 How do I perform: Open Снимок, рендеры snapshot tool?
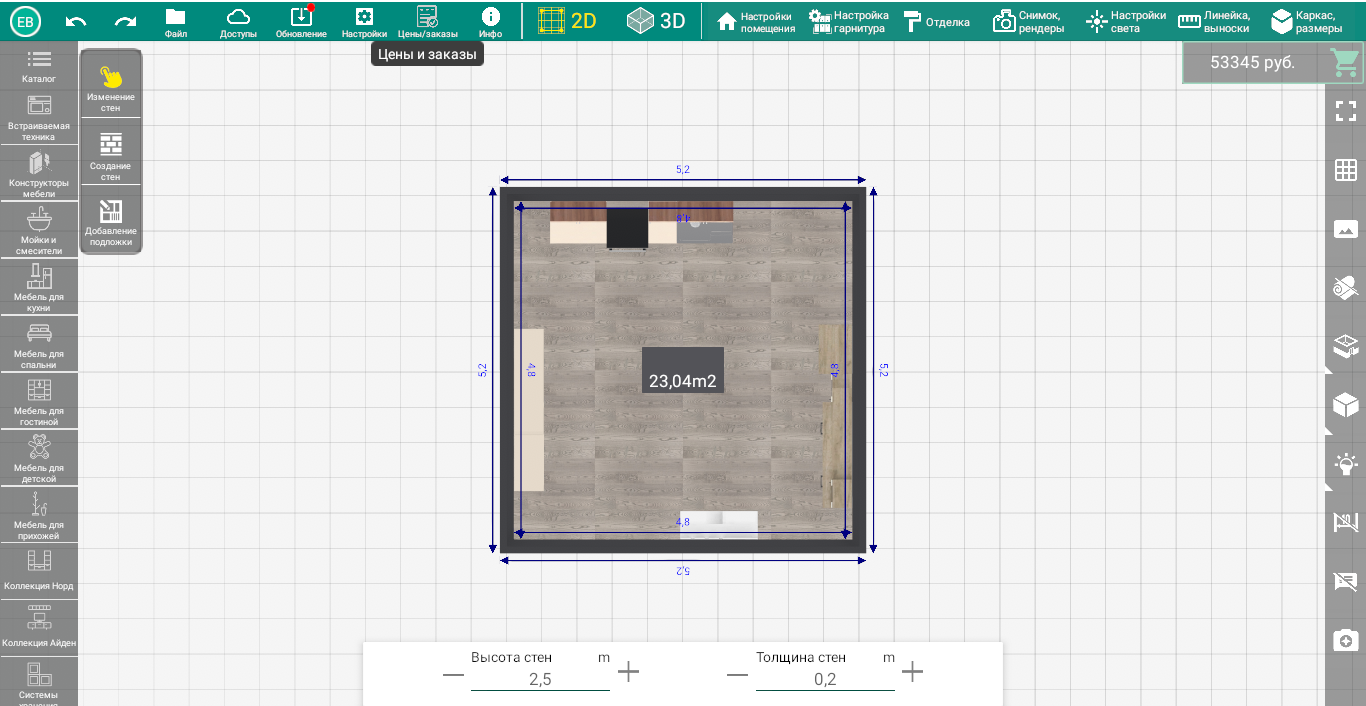coord(1029,21)
